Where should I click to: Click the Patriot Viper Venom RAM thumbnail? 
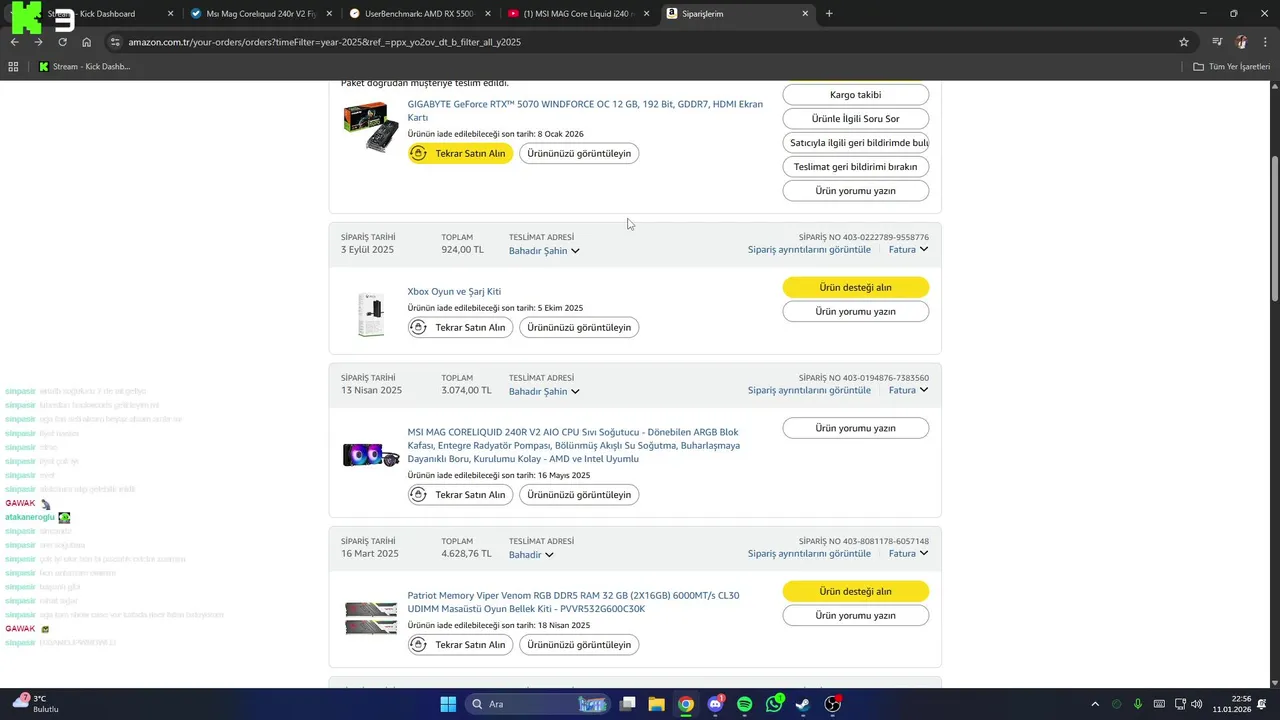[371, 619]
